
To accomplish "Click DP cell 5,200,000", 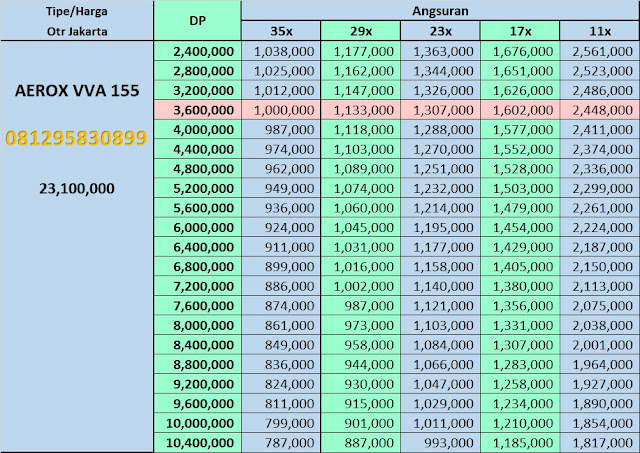I will click(x=198, y=189).
